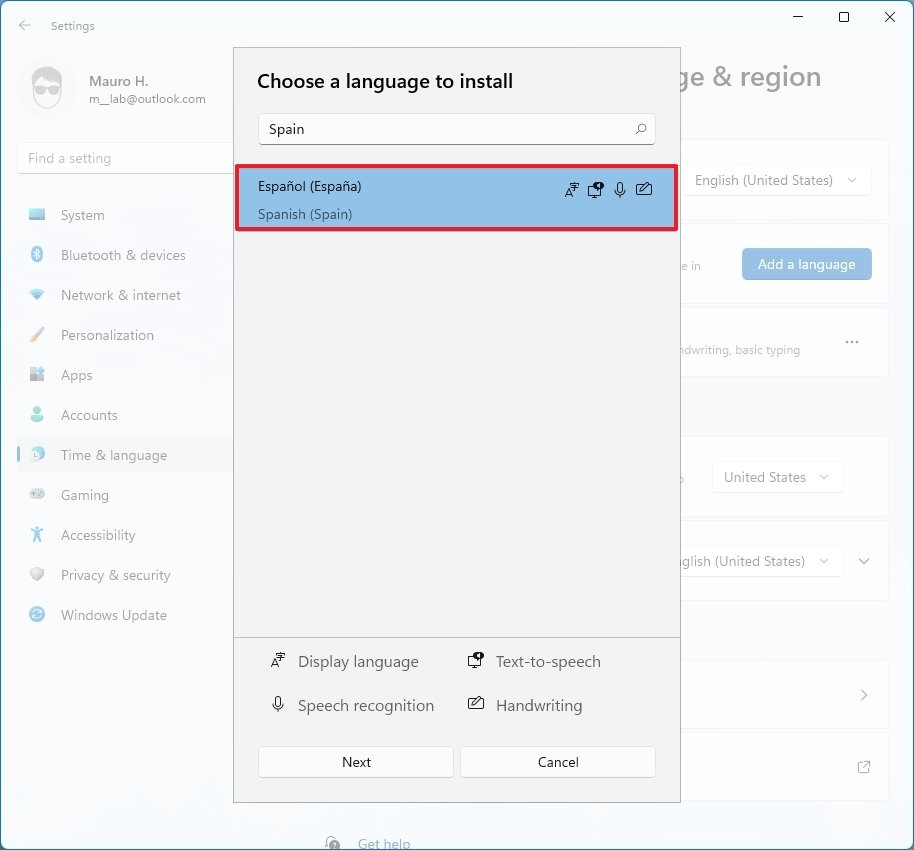The image size is (914, 850).
Task: Click the Spain search input field
Action: point(440,129)
